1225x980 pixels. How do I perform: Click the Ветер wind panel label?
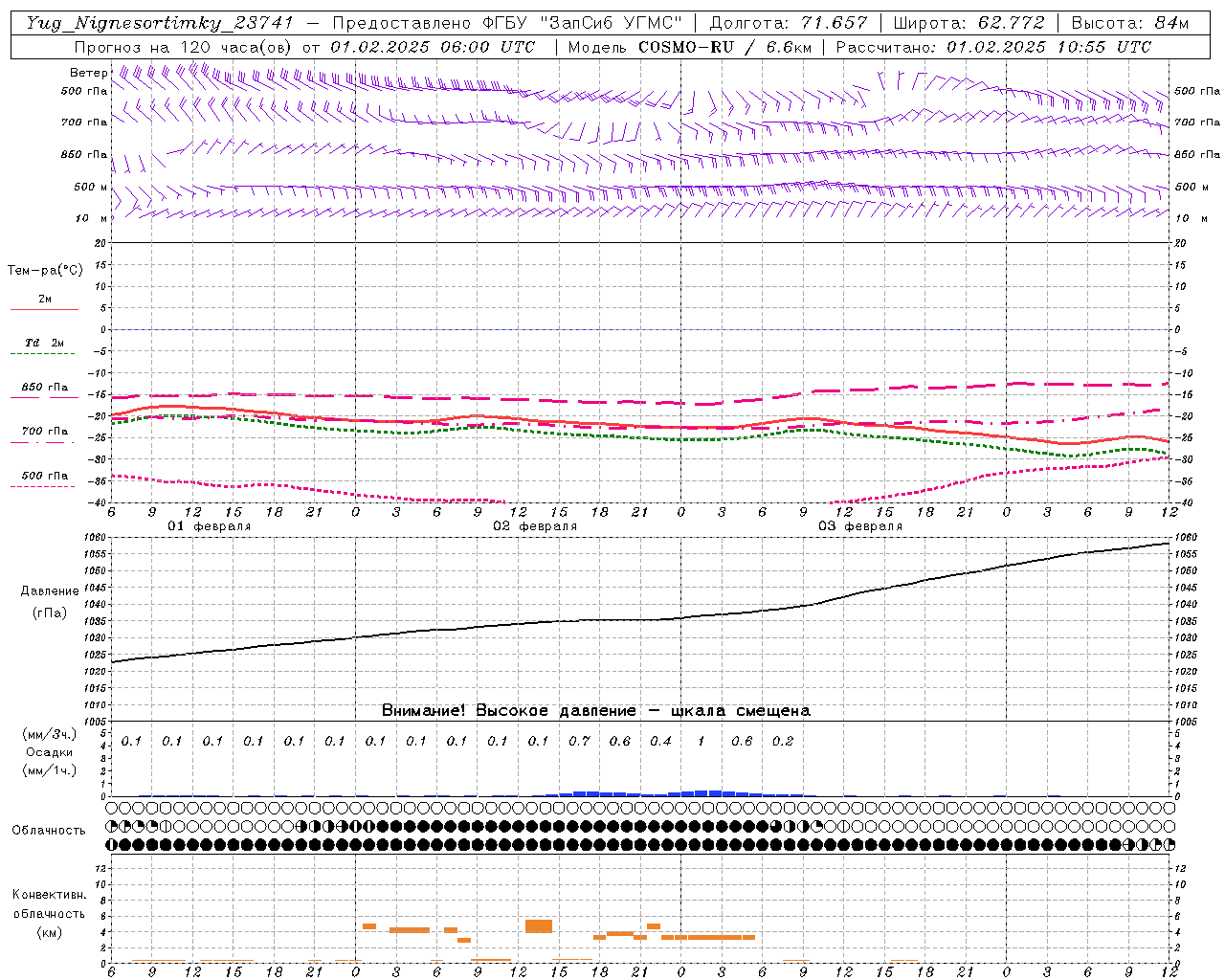88,73
